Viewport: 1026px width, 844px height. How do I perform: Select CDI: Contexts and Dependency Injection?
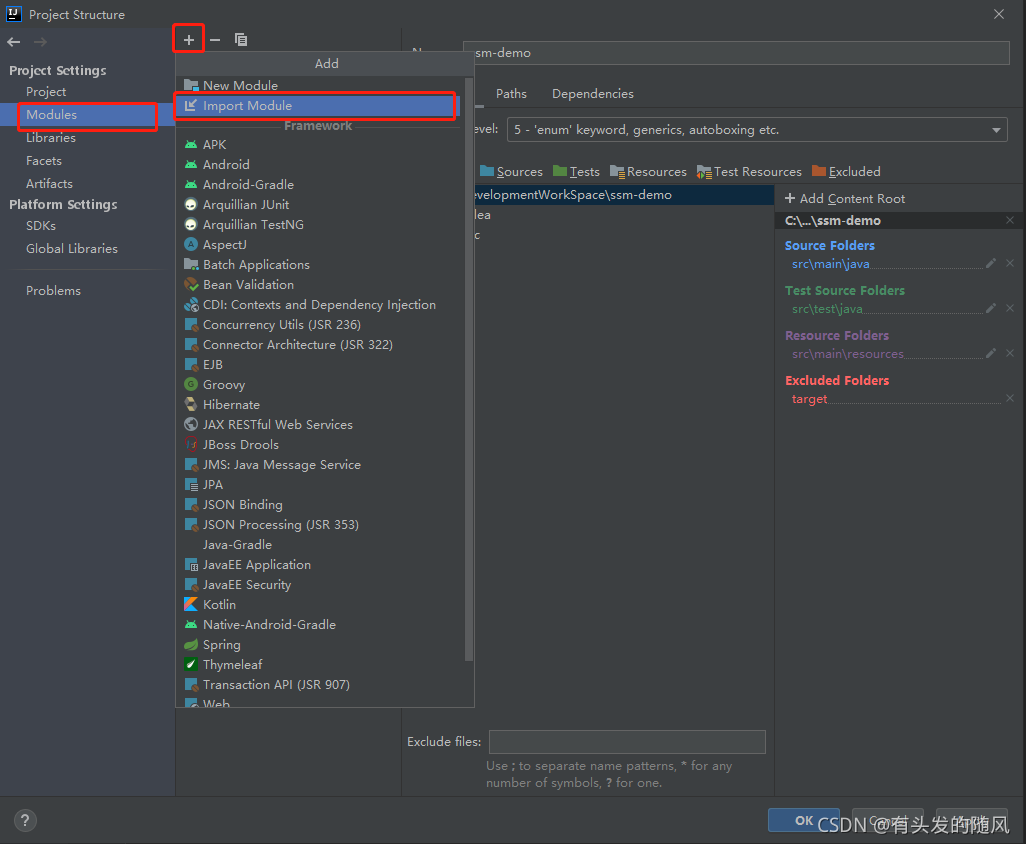coord(321,305)
